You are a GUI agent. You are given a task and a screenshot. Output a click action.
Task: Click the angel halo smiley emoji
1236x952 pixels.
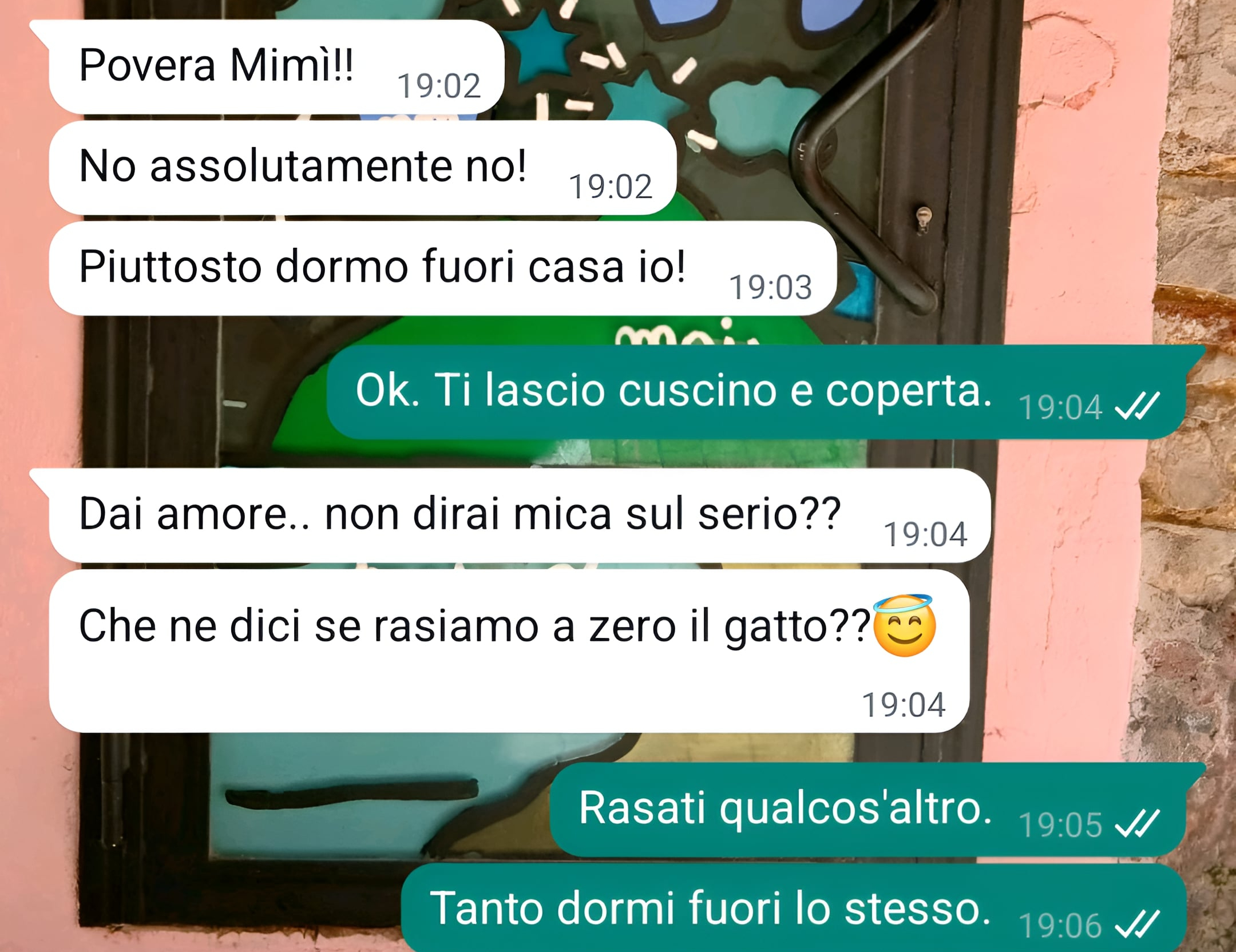pyautogui.click(x=904, y=625)
